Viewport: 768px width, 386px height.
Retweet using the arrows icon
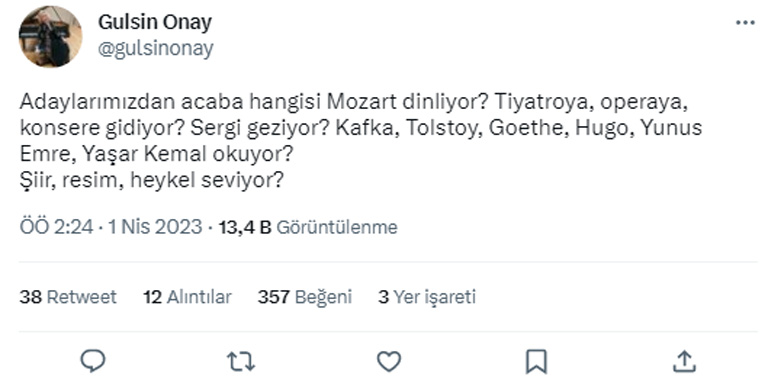240,362
